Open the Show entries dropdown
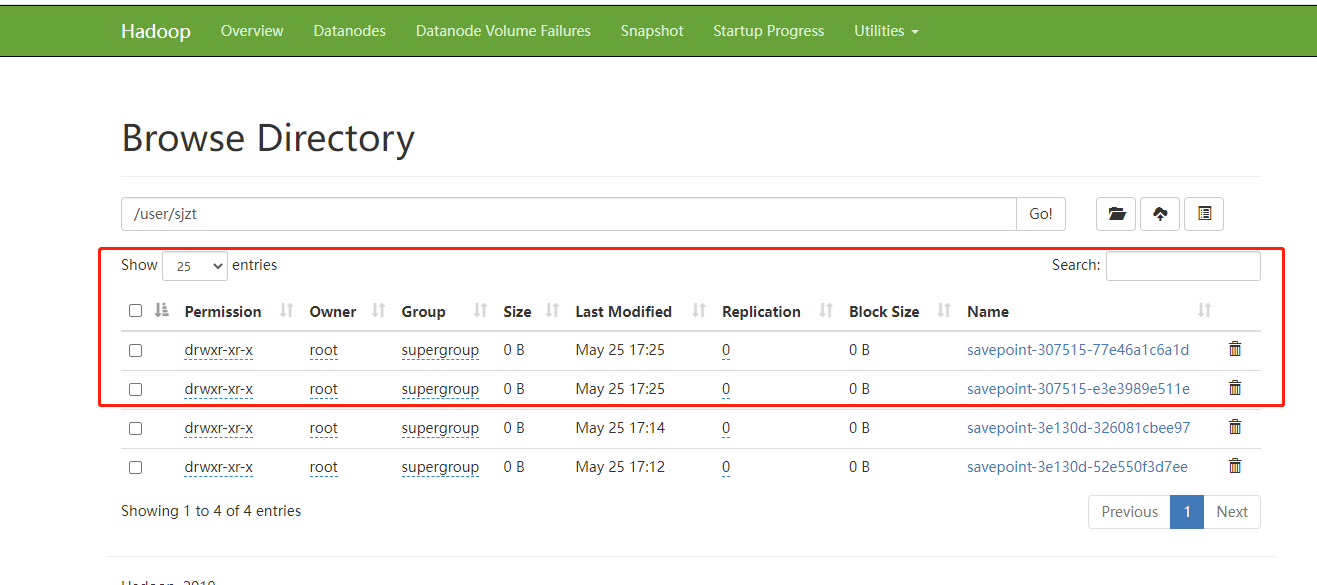Image resolution: width=1317 pixels, height=585 pixels. [x=194, y=265]
